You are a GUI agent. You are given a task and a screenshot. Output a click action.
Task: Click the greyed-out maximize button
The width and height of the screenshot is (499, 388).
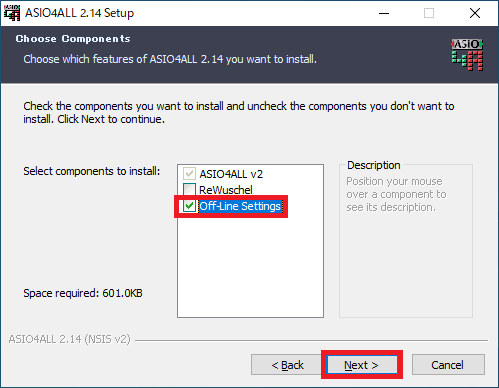pyautogui.click(x=429, y=13)
